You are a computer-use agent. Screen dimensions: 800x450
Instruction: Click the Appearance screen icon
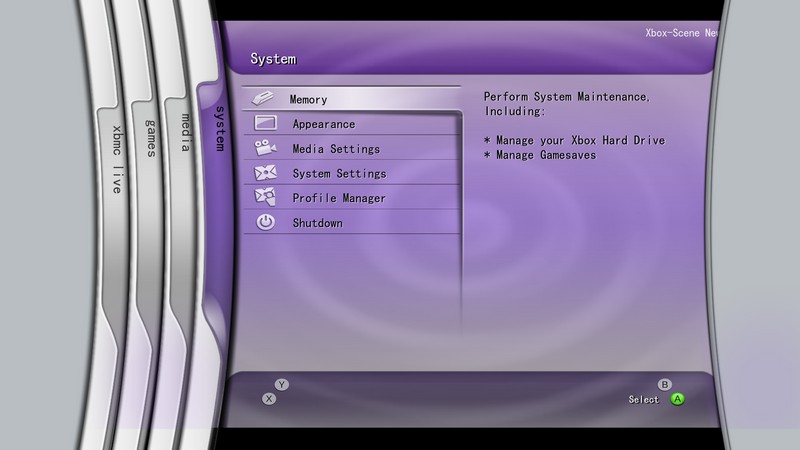click(x=265, y=124)
